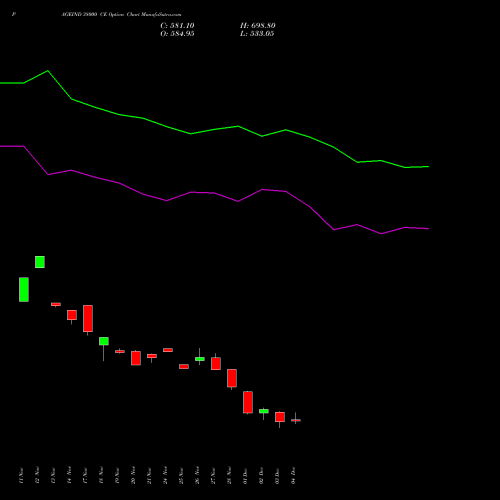Click the 20 Nov date axis label
The width and height of the screenshot is (500, 500).
coord(133,475)
